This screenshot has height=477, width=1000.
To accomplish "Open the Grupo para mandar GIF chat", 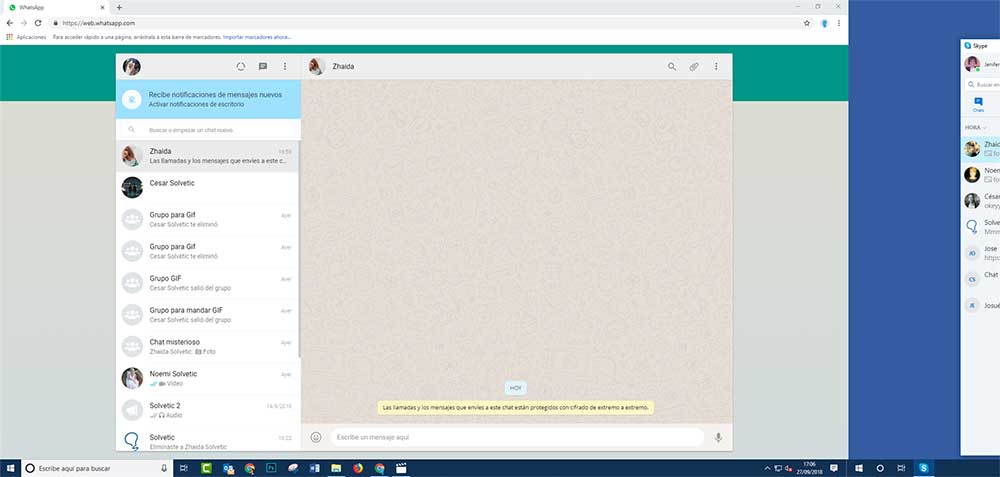I will pos(207,315).
